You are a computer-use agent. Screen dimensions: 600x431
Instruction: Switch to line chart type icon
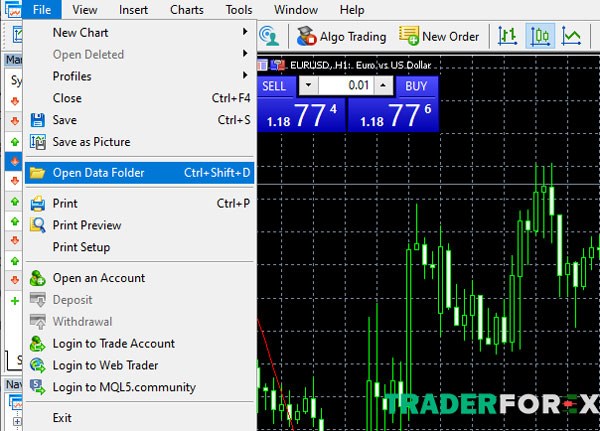point(571,36)
